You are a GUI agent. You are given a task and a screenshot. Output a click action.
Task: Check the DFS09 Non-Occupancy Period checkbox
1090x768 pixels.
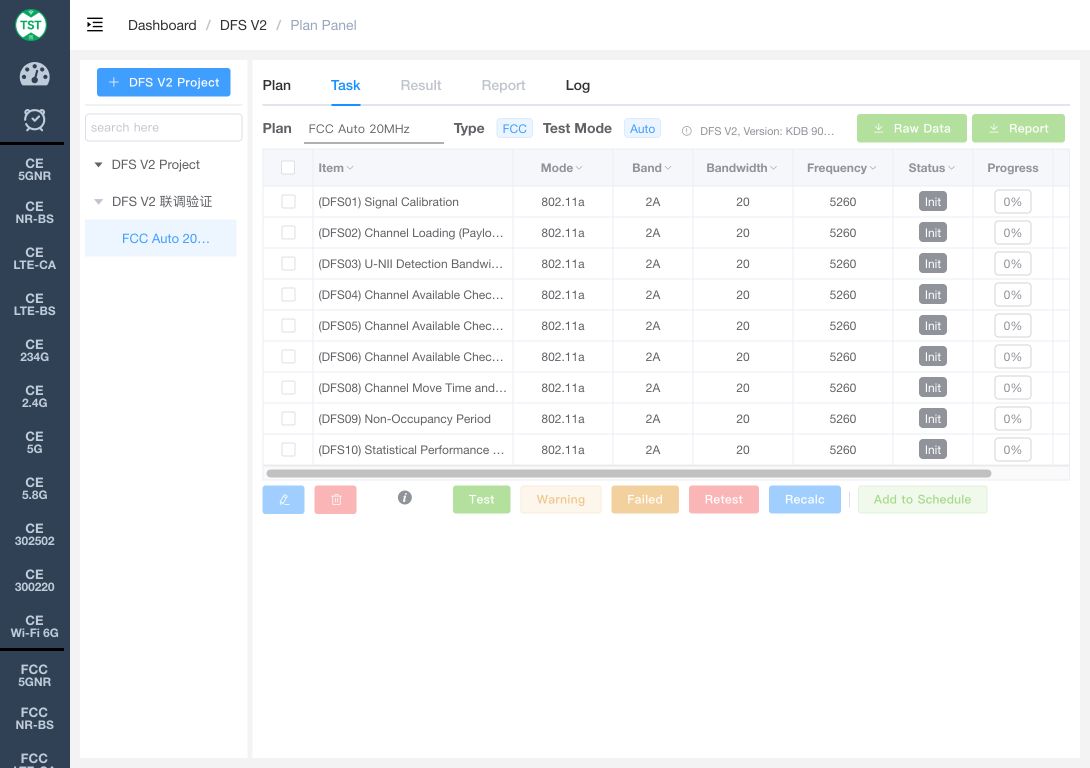[288, 418]
